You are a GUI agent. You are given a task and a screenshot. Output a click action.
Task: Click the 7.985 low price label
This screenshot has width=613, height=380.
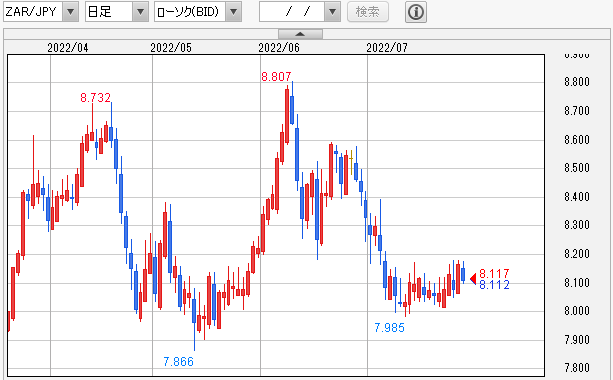389,328
